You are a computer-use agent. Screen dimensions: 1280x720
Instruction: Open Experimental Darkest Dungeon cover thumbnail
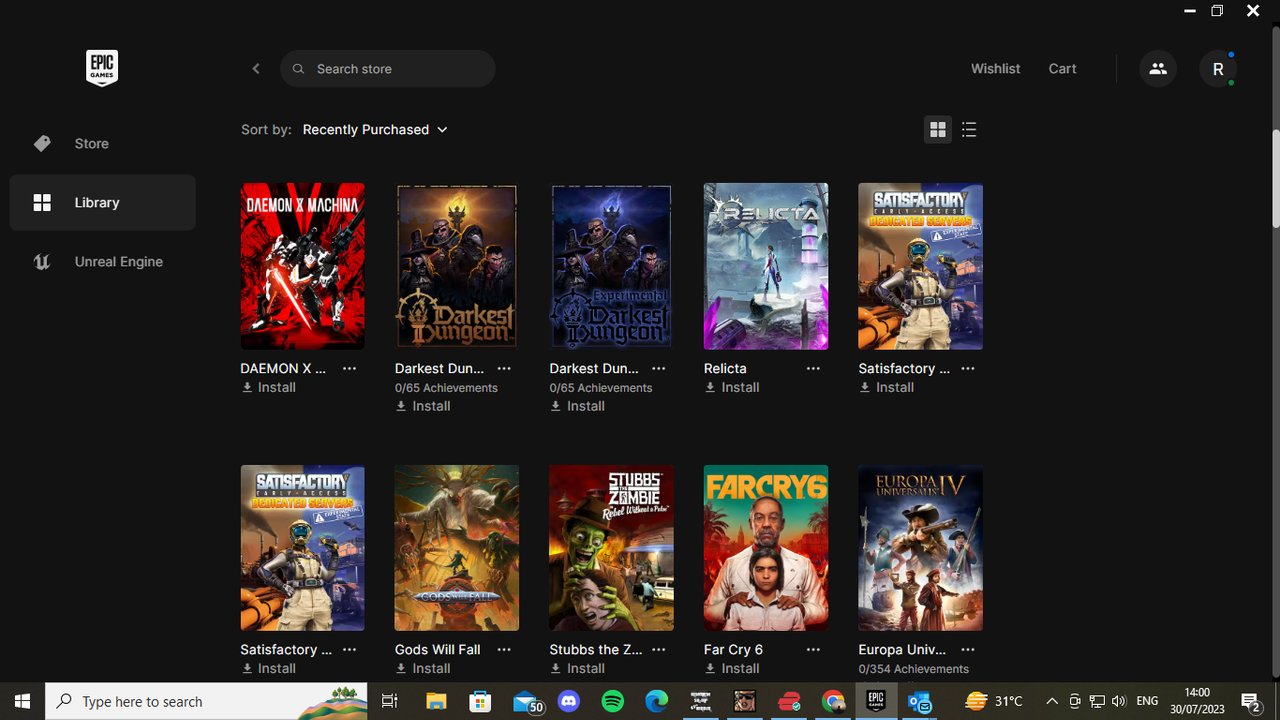coord(611,266)
